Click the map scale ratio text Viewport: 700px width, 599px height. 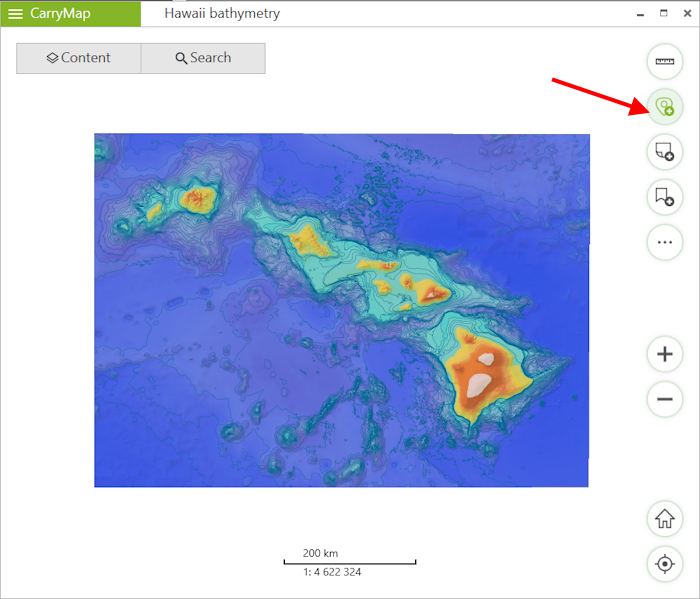332,573
